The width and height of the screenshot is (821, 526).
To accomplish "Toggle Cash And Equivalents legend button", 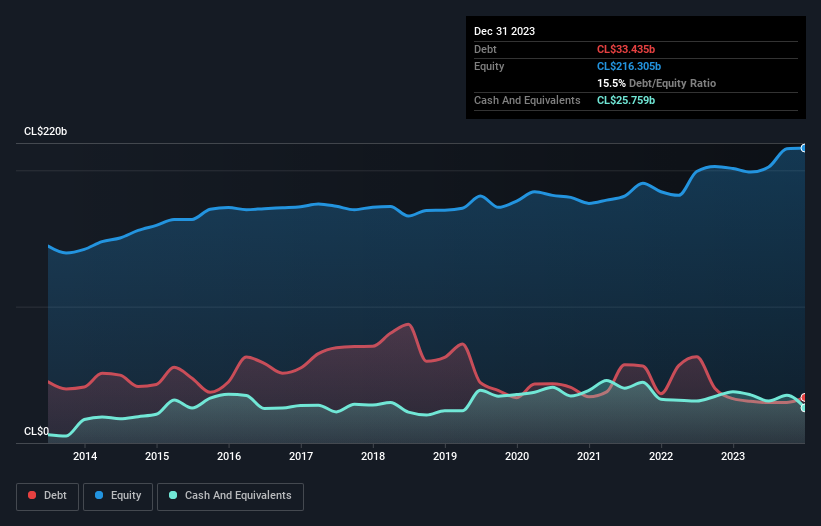I will pos(230,496).
